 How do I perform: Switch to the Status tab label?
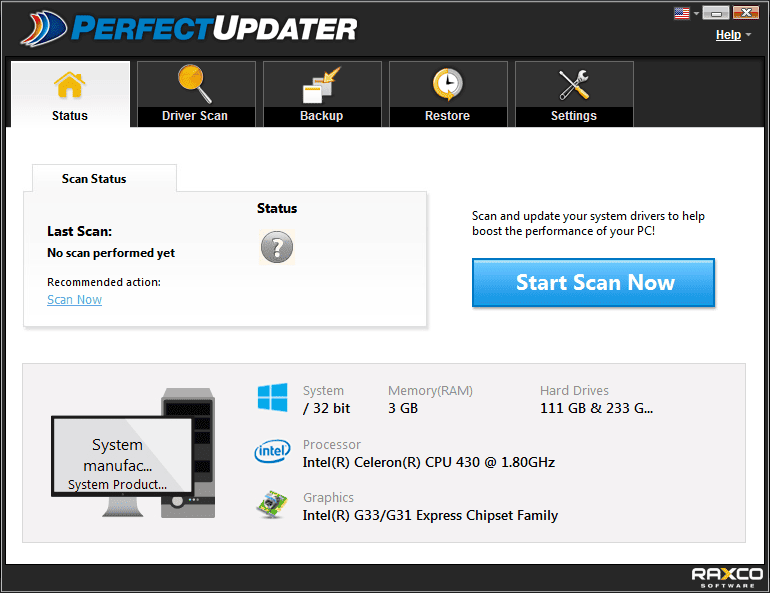[x=70, y=116]
